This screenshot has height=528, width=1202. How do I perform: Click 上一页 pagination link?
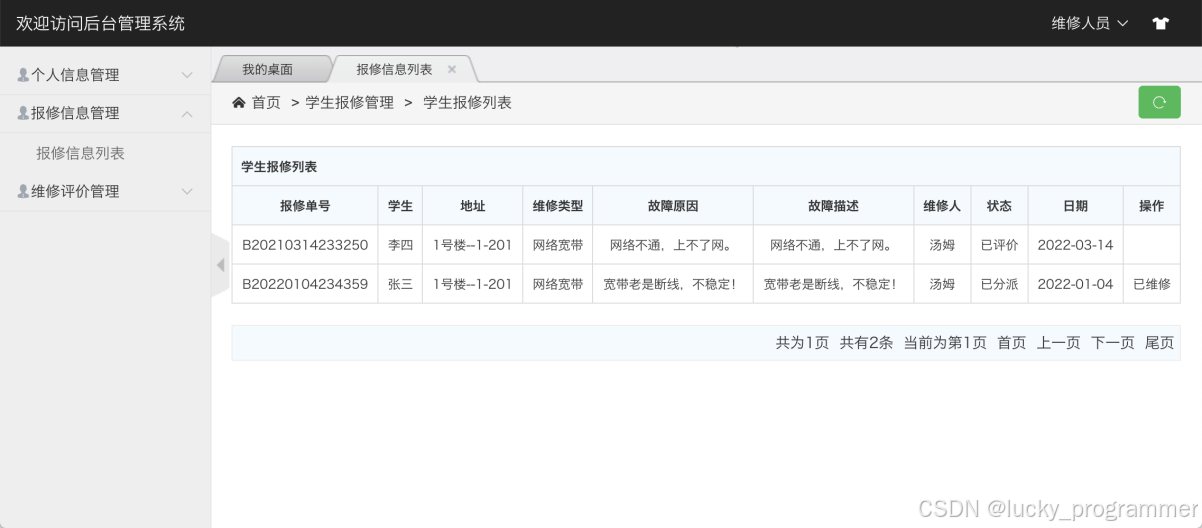pos(1058,342)
